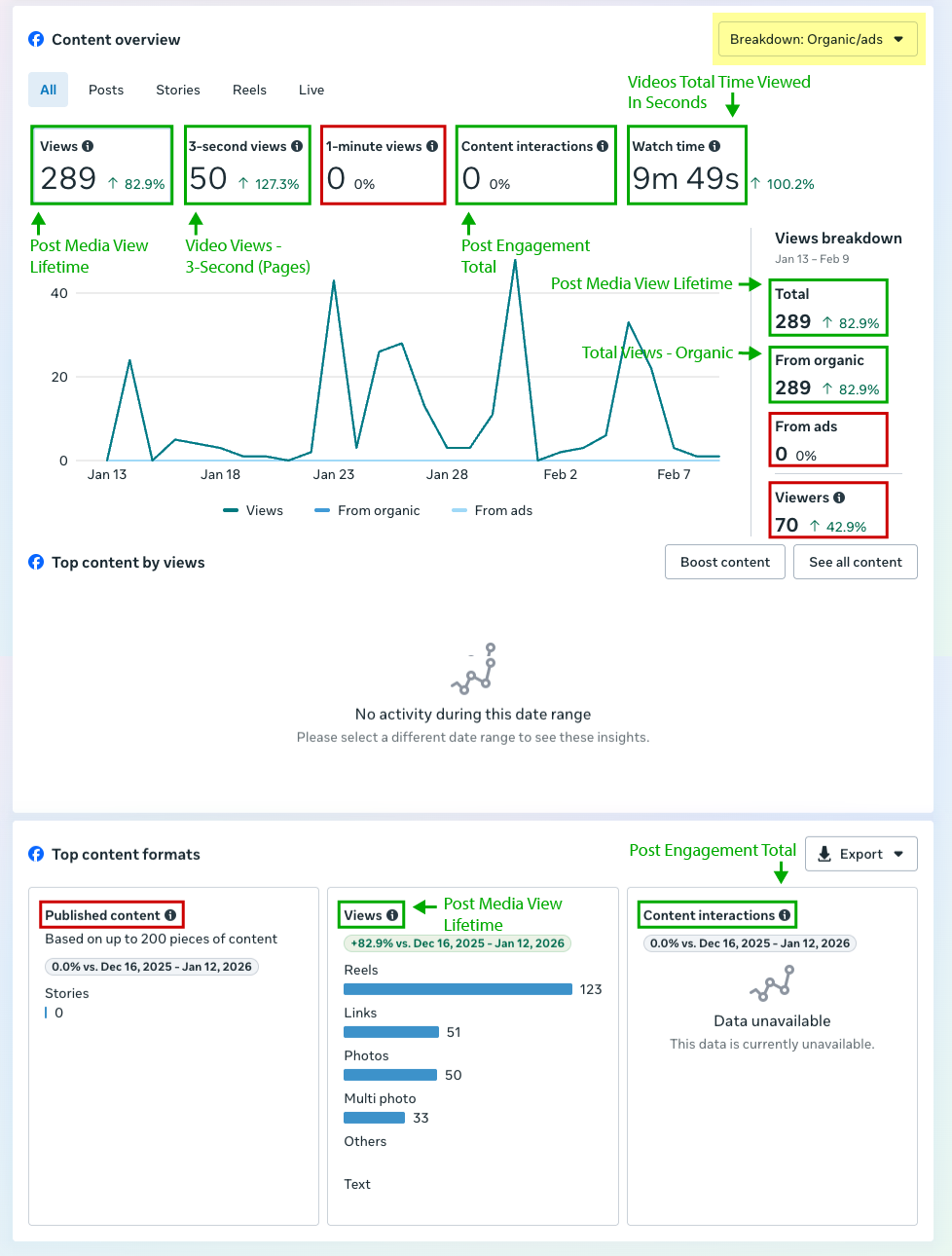952x1256 pixels.
Task: Click the info icon next to Views metric
Action: click(x=88, y=146)
